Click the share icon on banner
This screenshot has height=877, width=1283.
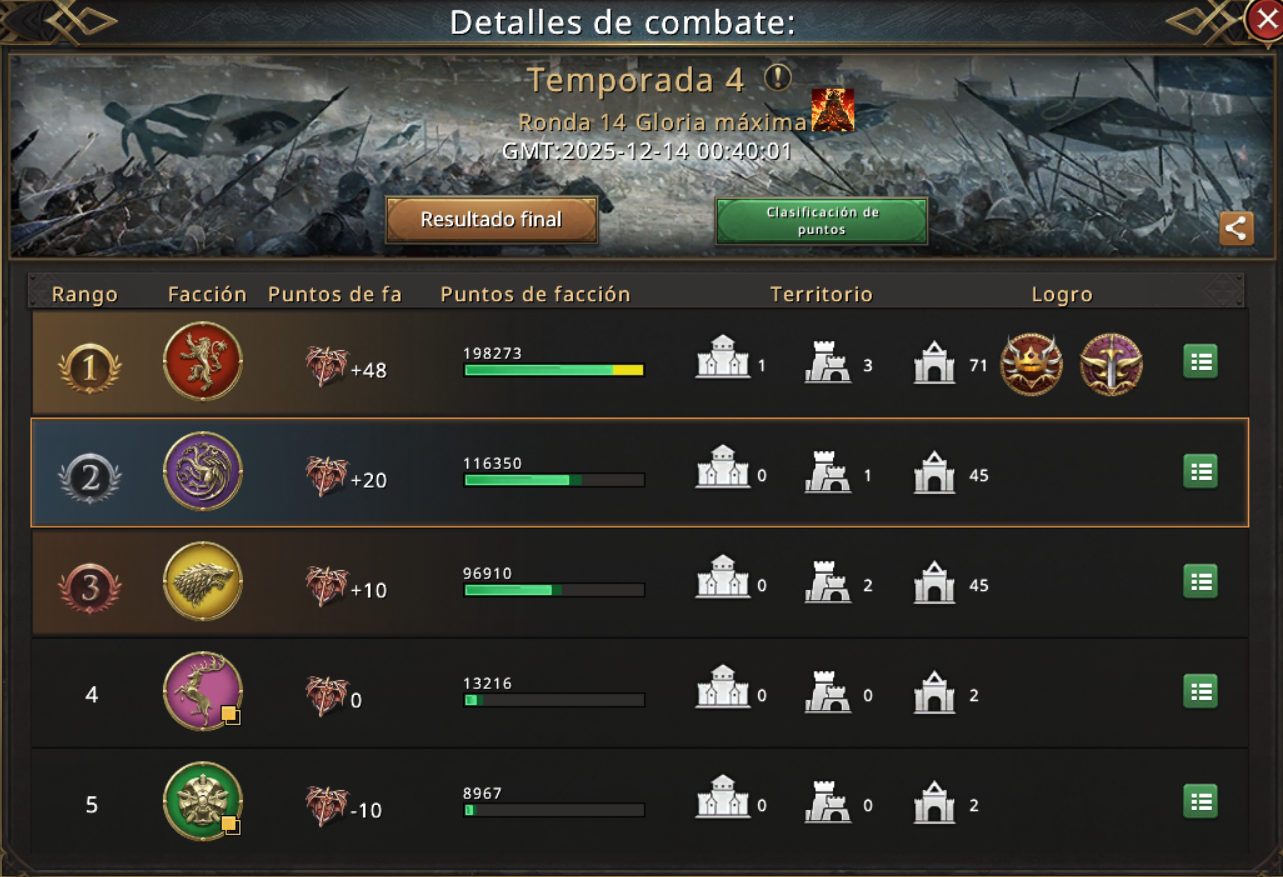tap(1237, 228)
